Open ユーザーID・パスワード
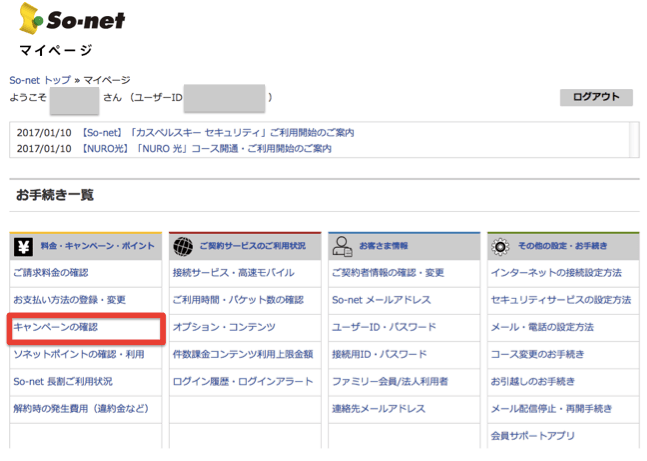 (384, 327)
